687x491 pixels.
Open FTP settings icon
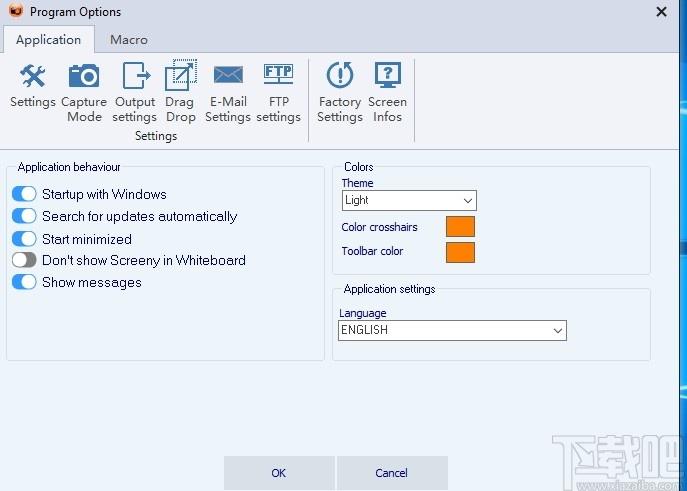(278, 75)
